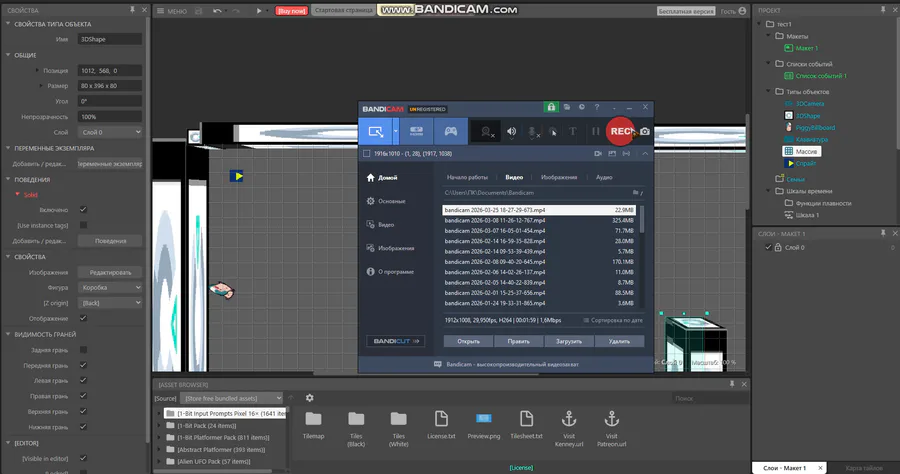Screen dimensions: 900x474
Task: Start recording with the red REC button
Action: [620, 131]
